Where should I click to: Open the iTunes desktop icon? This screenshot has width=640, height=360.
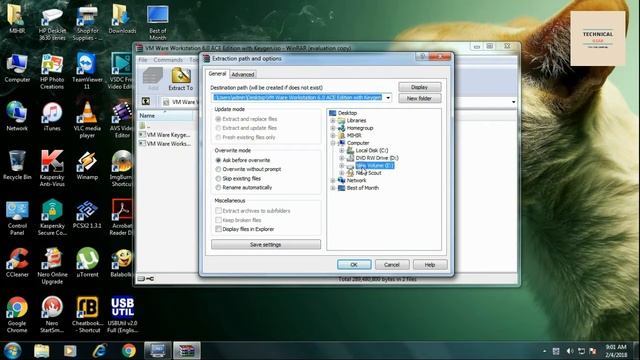pos(52,117)
